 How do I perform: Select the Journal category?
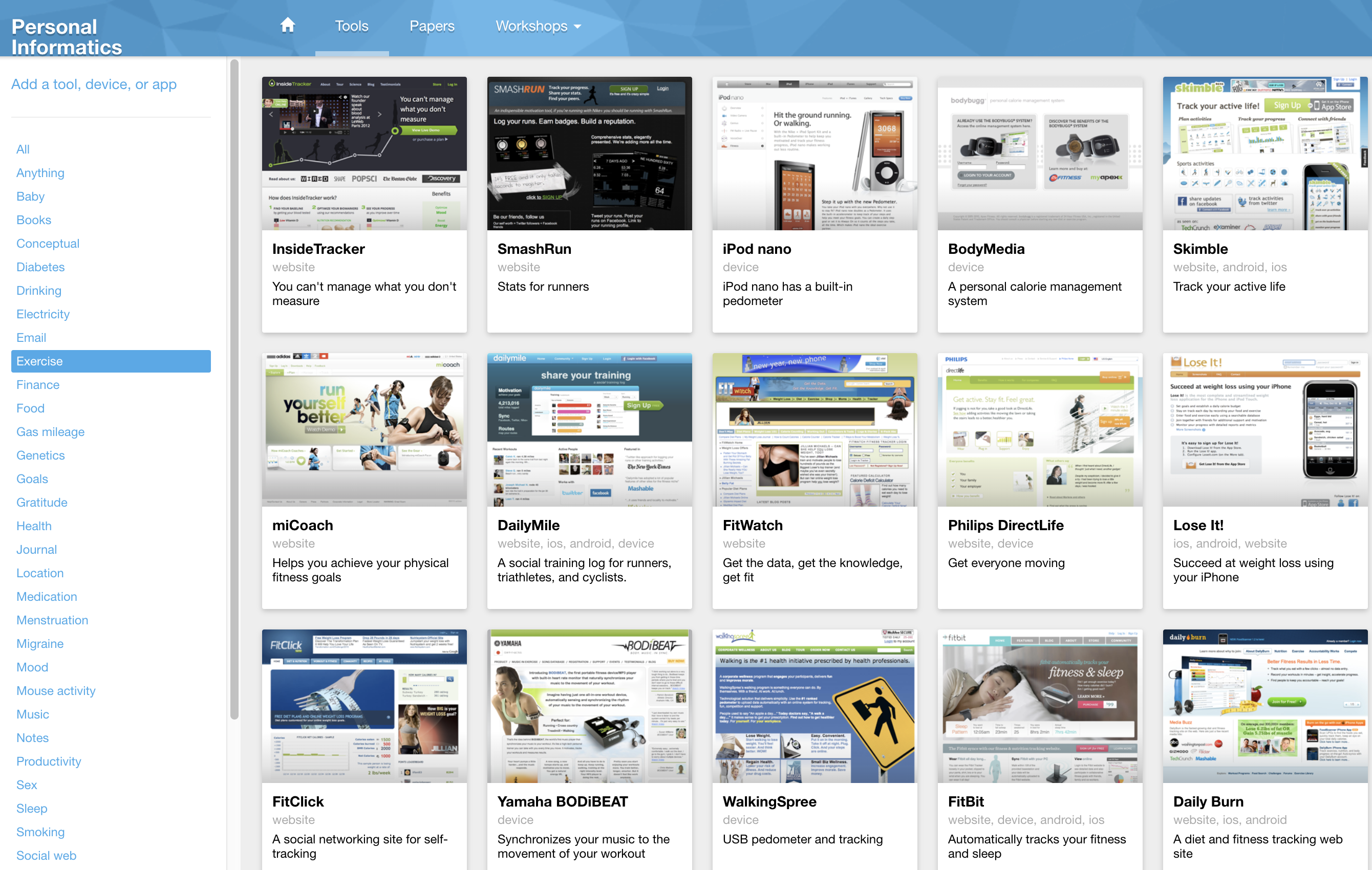tap(36, 549)
